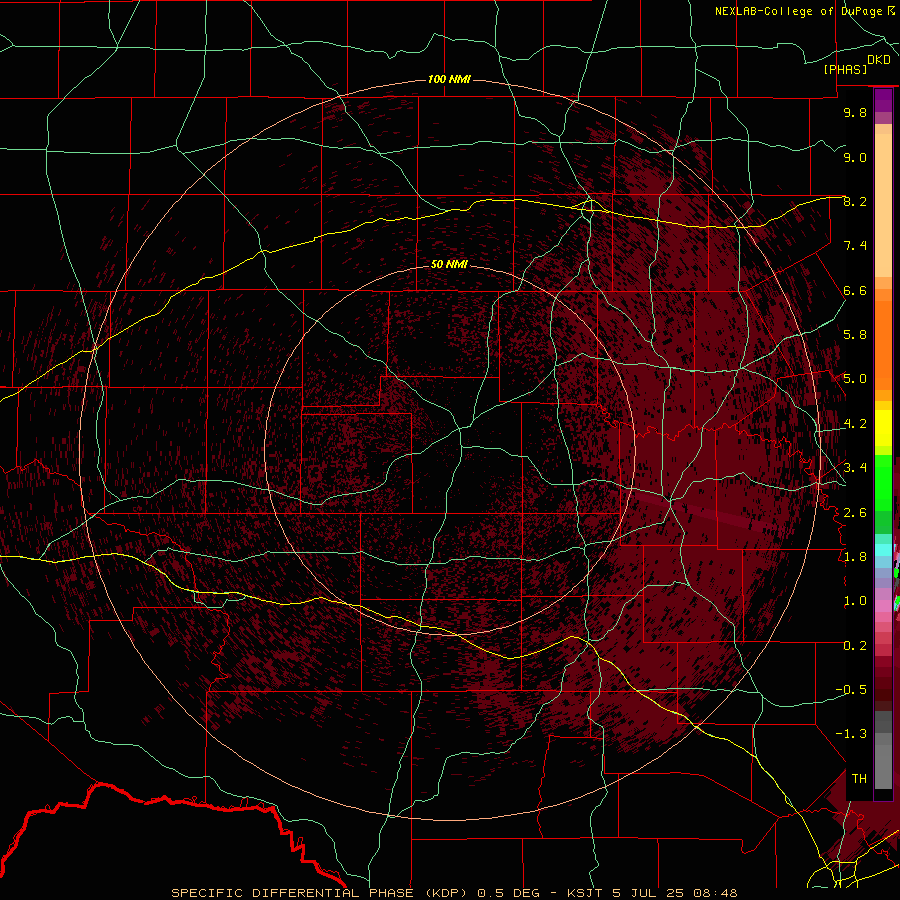
Task: Click the 4.2 scale value
Action: click(x=855, y=424)
